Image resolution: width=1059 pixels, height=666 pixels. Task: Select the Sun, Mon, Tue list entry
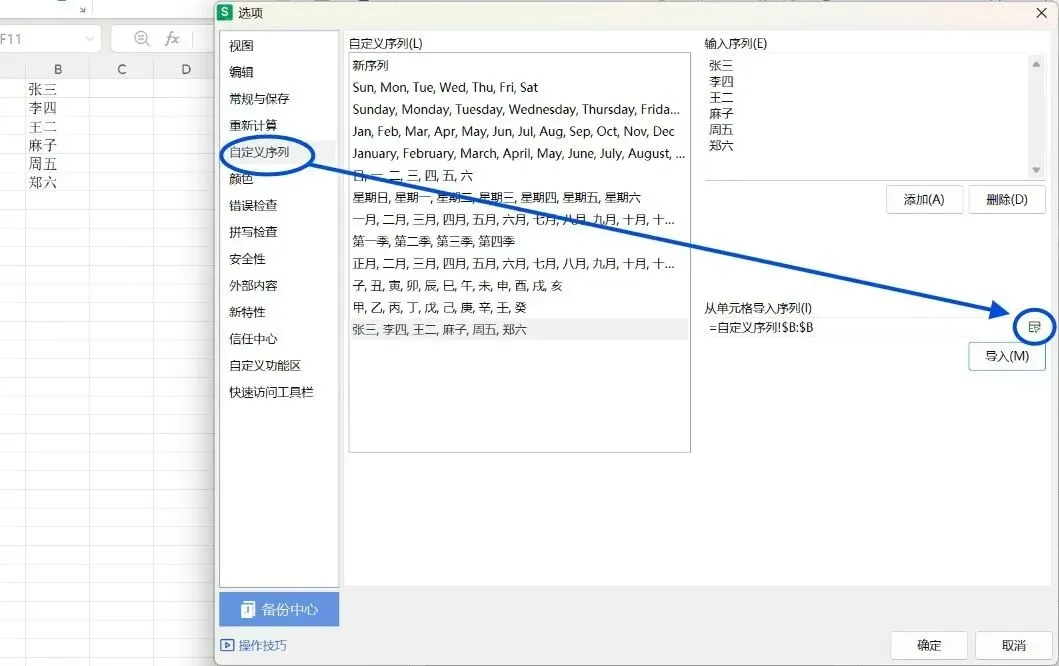pyautogui.click(x=519, y=87)
